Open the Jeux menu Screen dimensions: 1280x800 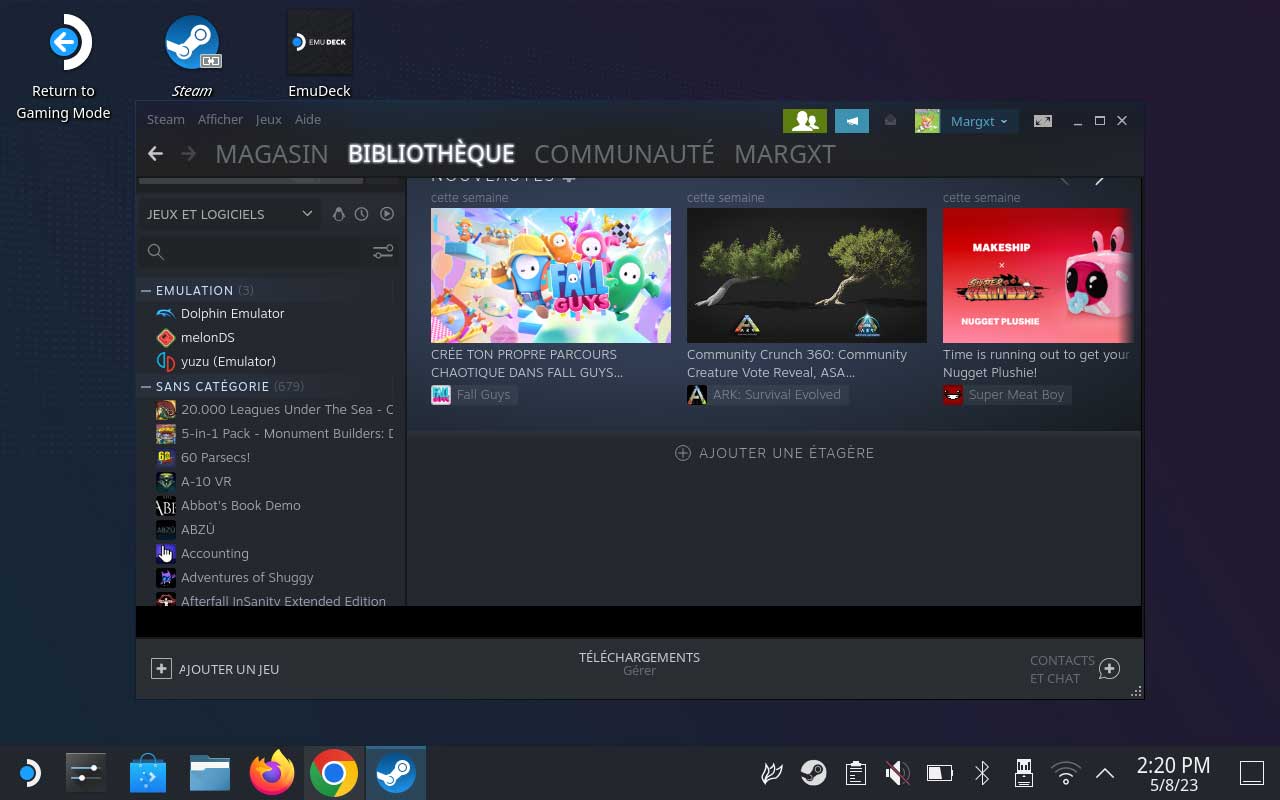click(x=269, y=119)
